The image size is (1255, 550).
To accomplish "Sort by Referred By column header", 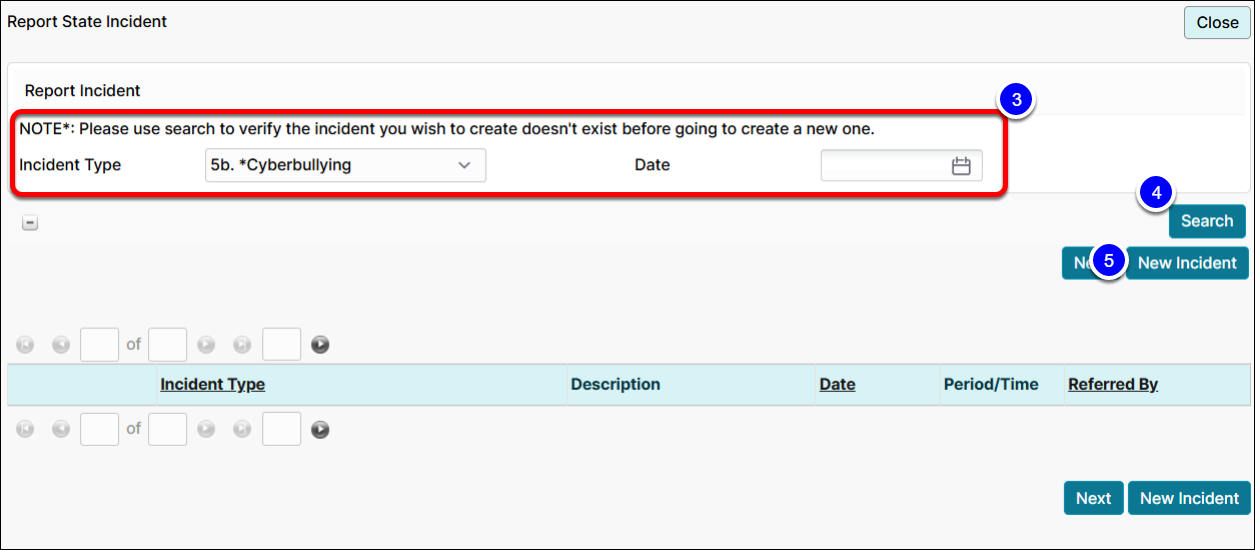I will (x=1113, y=384).
